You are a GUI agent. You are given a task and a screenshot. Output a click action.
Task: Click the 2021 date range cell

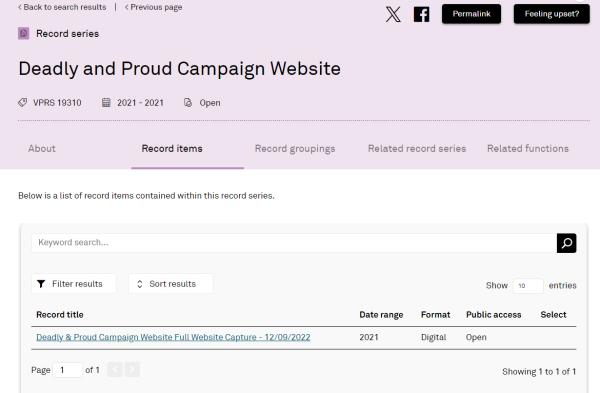tap(369, 337)
